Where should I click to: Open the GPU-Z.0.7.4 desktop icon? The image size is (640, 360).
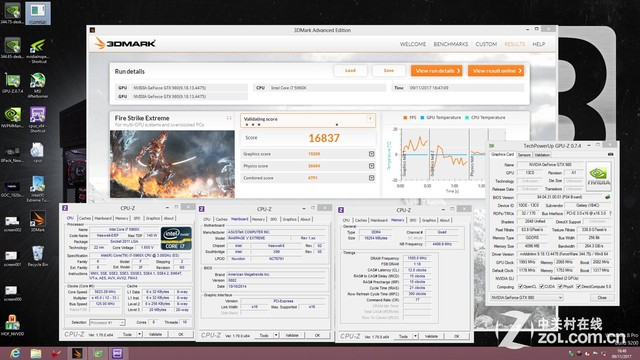[x=12, y=83]
